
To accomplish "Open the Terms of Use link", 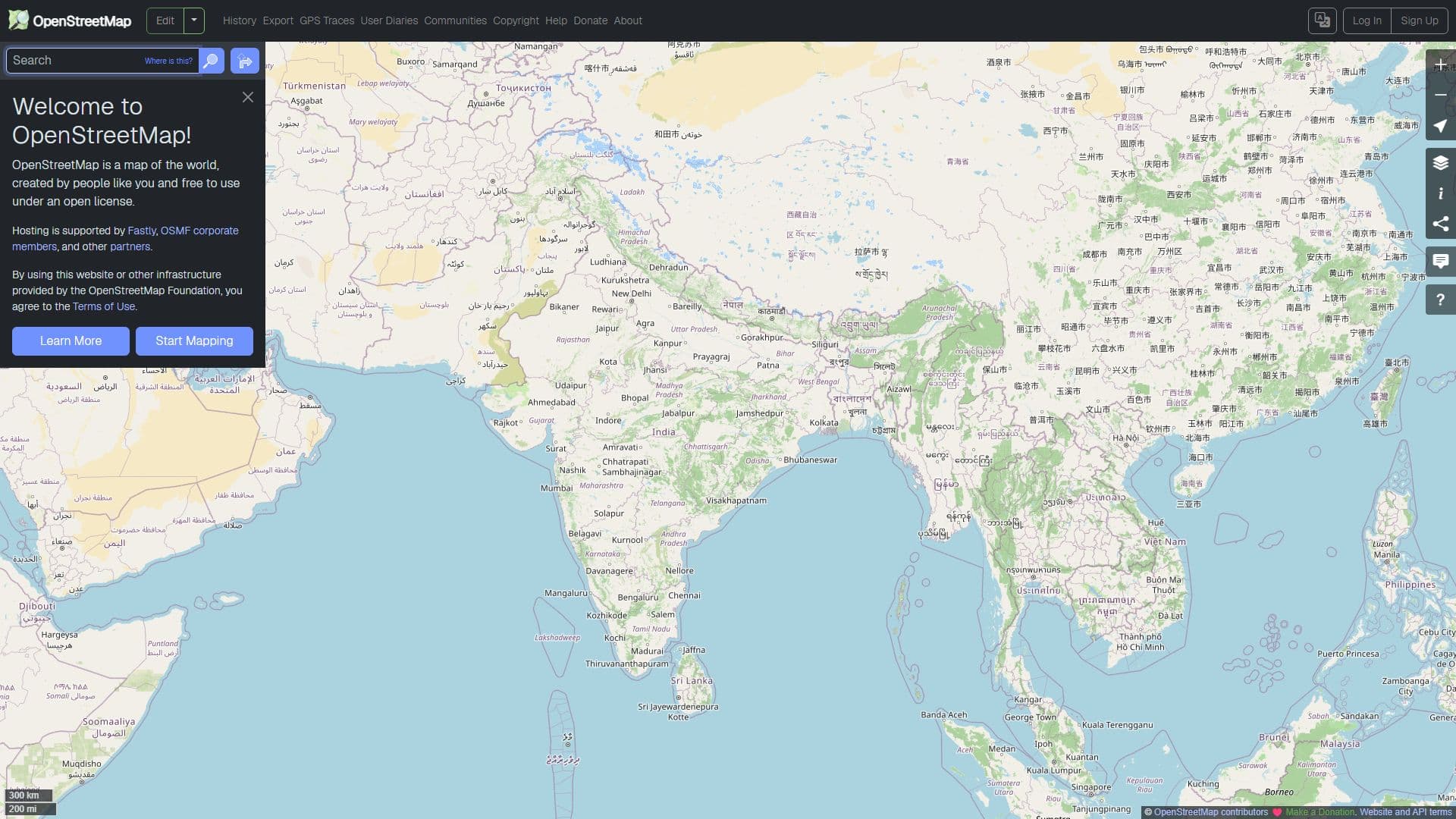I will [104, 306].
